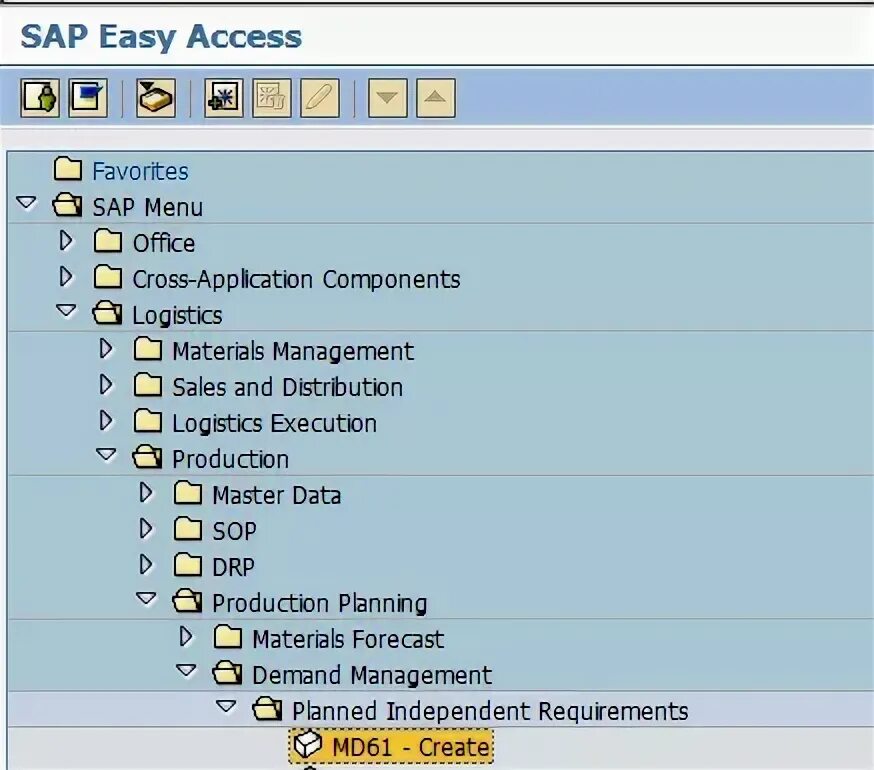Screen dimensions: 874x770
Task: Click the open SAP Menu folder icon
Action: click(x=67, y=205)
